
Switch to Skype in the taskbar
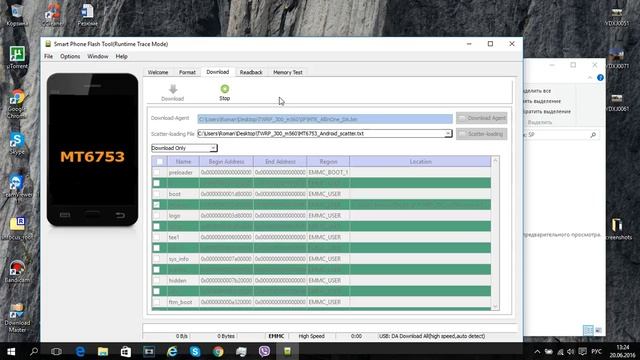pos(195,351)
